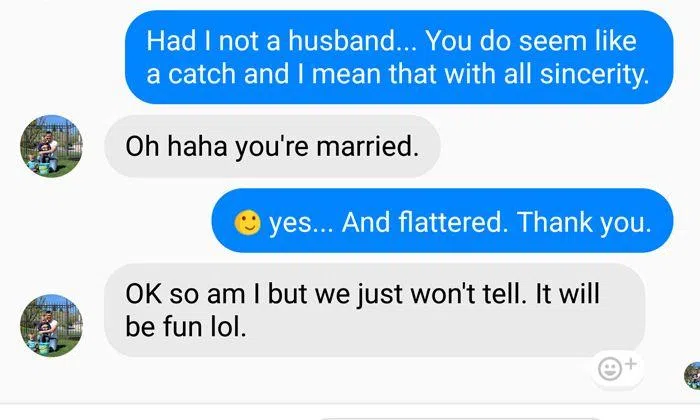Click 'be fun lol.' text in last message
The image size is (700, 420).
point(186,327)
